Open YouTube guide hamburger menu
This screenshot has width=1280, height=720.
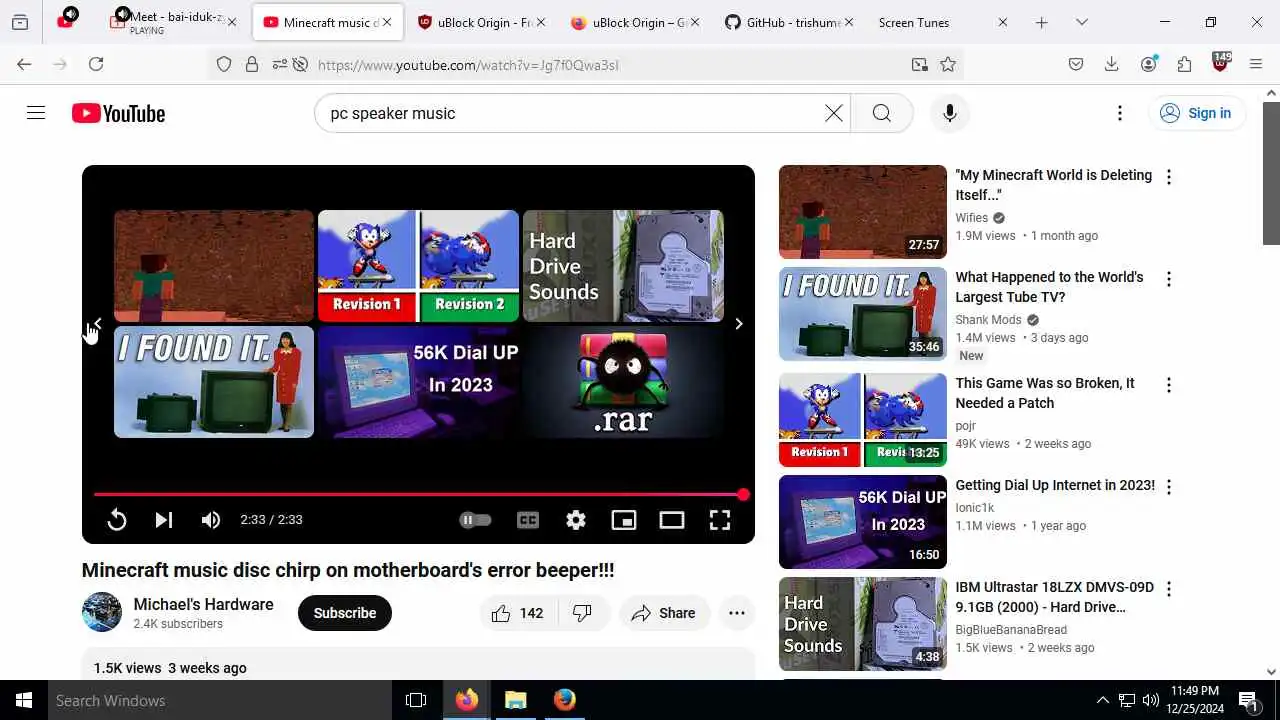coord(36,113)
